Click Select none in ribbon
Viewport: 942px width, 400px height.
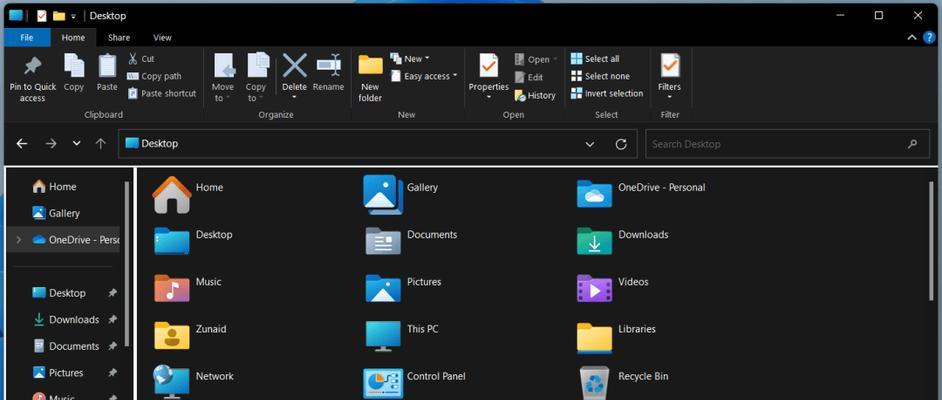click(600, 76)
